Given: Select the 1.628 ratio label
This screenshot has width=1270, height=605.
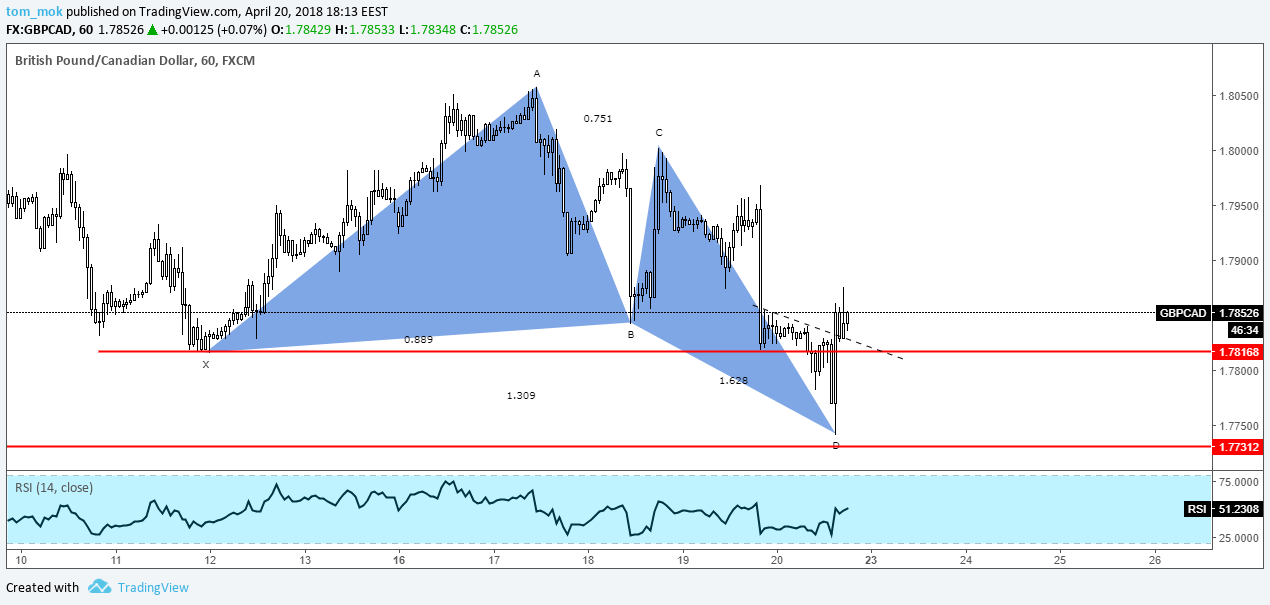Looking at the screenshot, I should (733, 381).
